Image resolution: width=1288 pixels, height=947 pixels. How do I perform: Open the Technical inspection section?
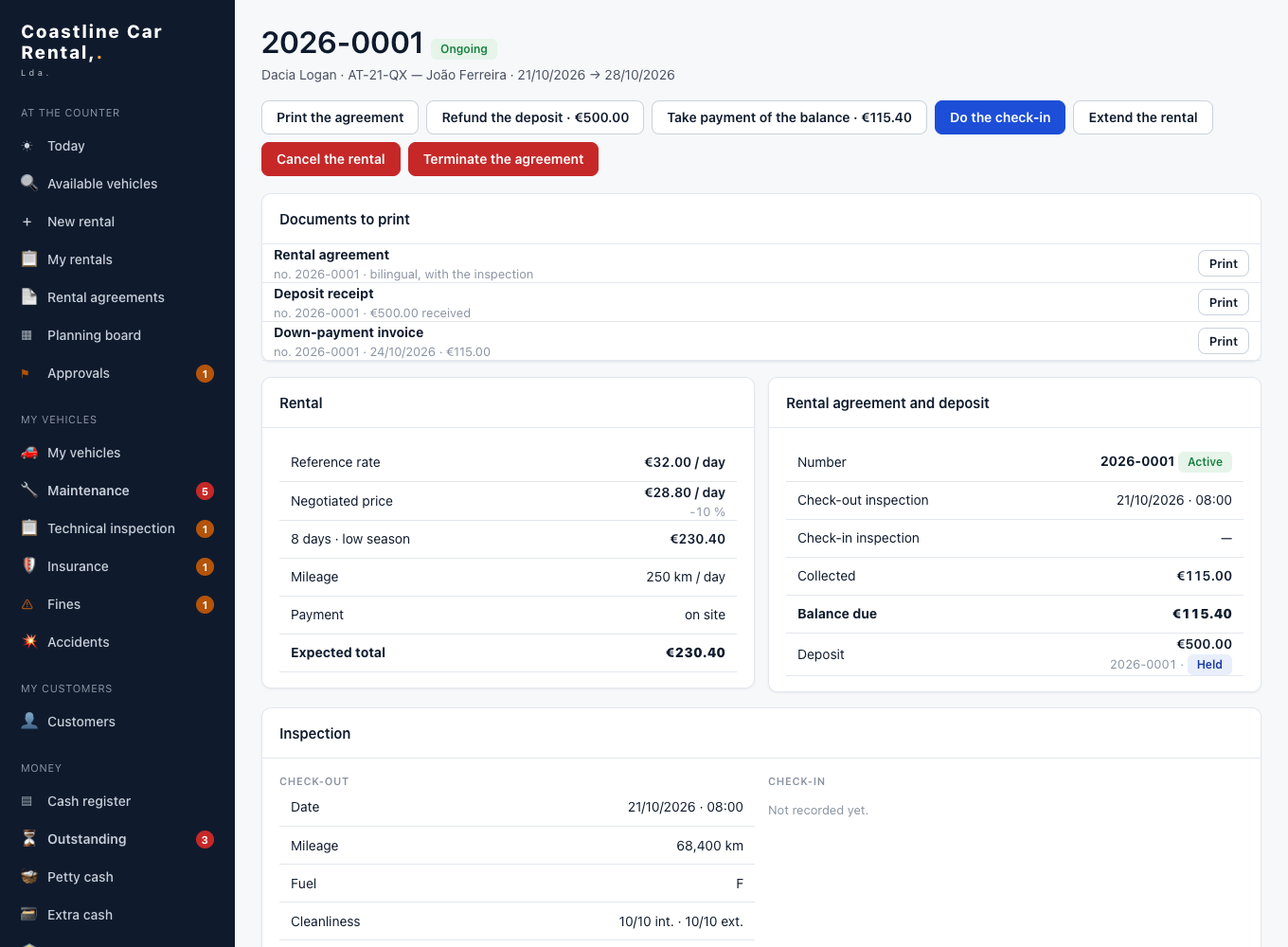[117, 528]
